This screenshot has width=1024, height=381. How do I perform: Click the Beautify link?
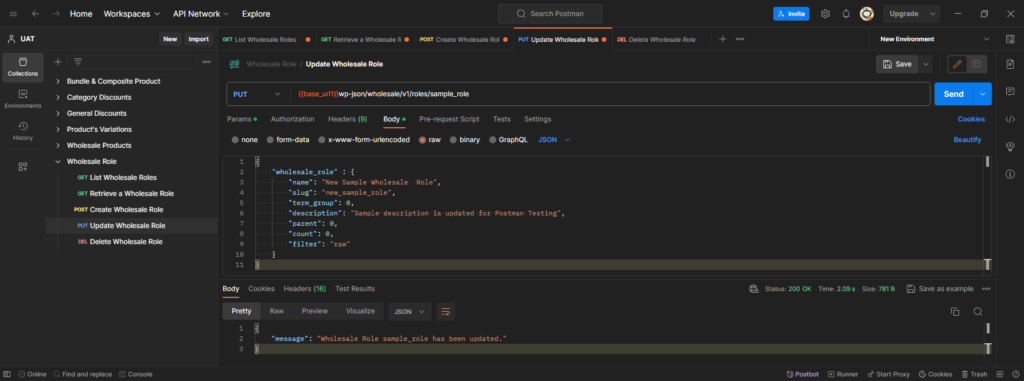point(967,140)
